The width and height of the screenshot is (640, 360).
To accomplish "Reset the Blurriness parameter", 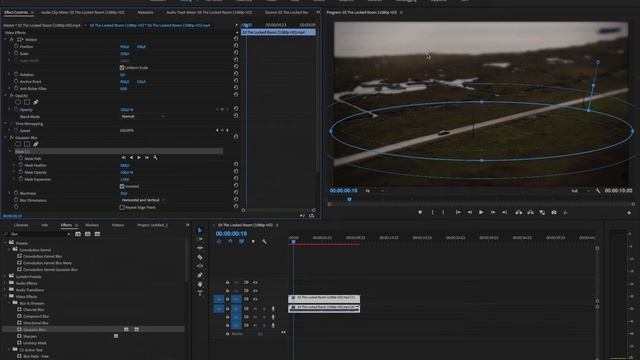I will 236,193.
